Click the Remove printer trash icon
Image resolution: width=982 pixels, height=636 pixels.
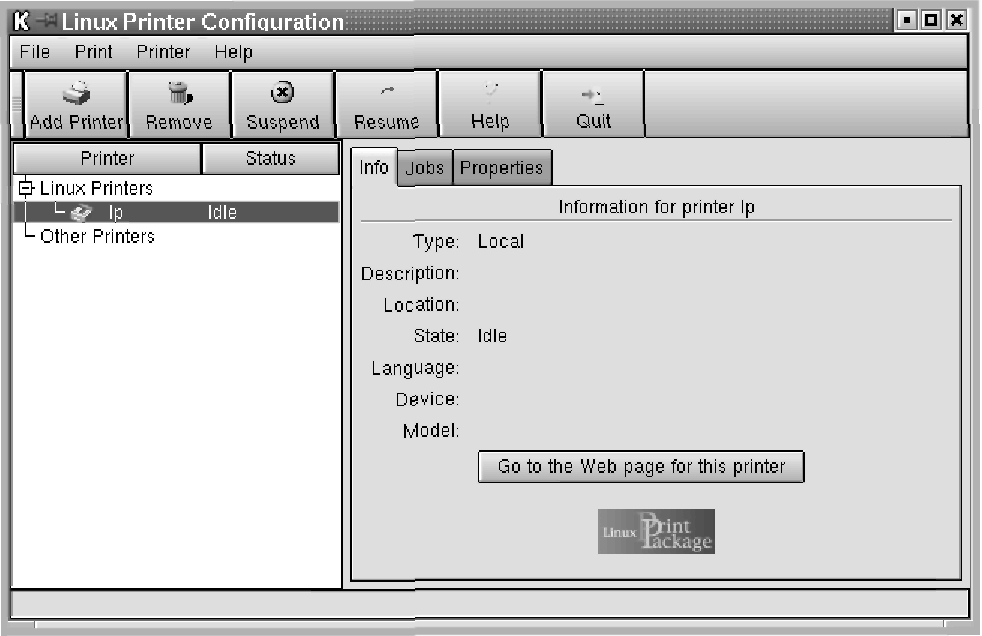(x=179, y=94)
